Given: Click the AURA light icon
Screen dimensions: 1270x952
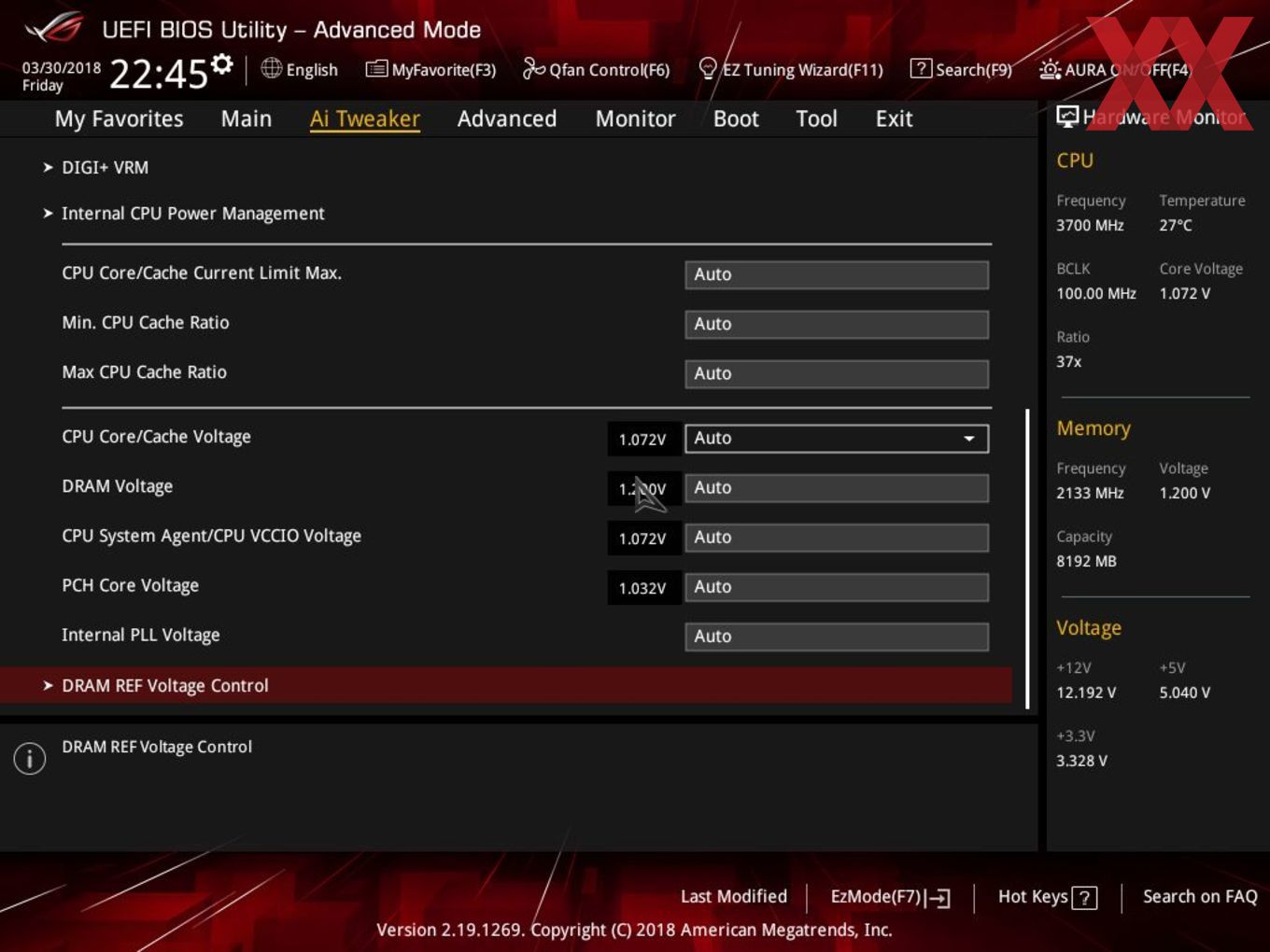Looking at the screenshot, I should (x=1050, y=69).
